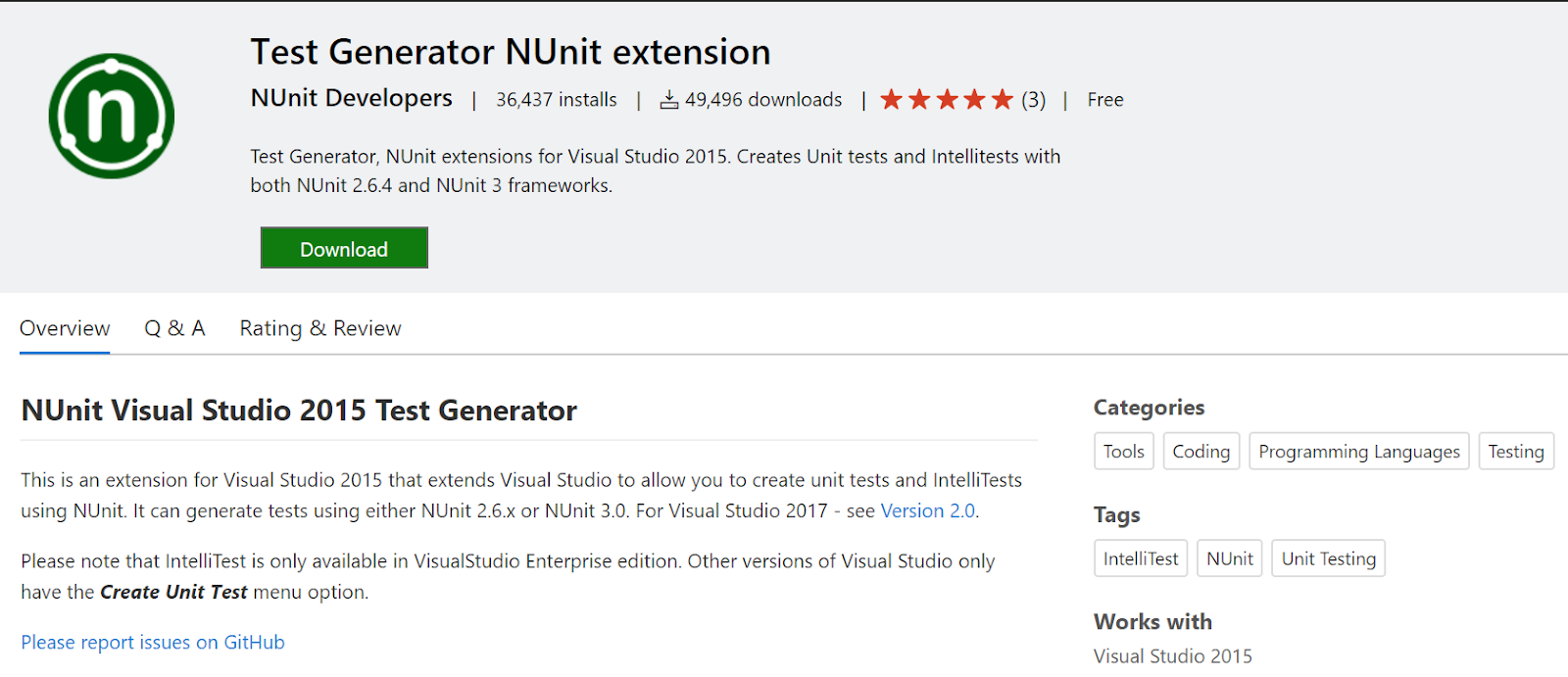Select the NUnit tag

[1229, 557]
